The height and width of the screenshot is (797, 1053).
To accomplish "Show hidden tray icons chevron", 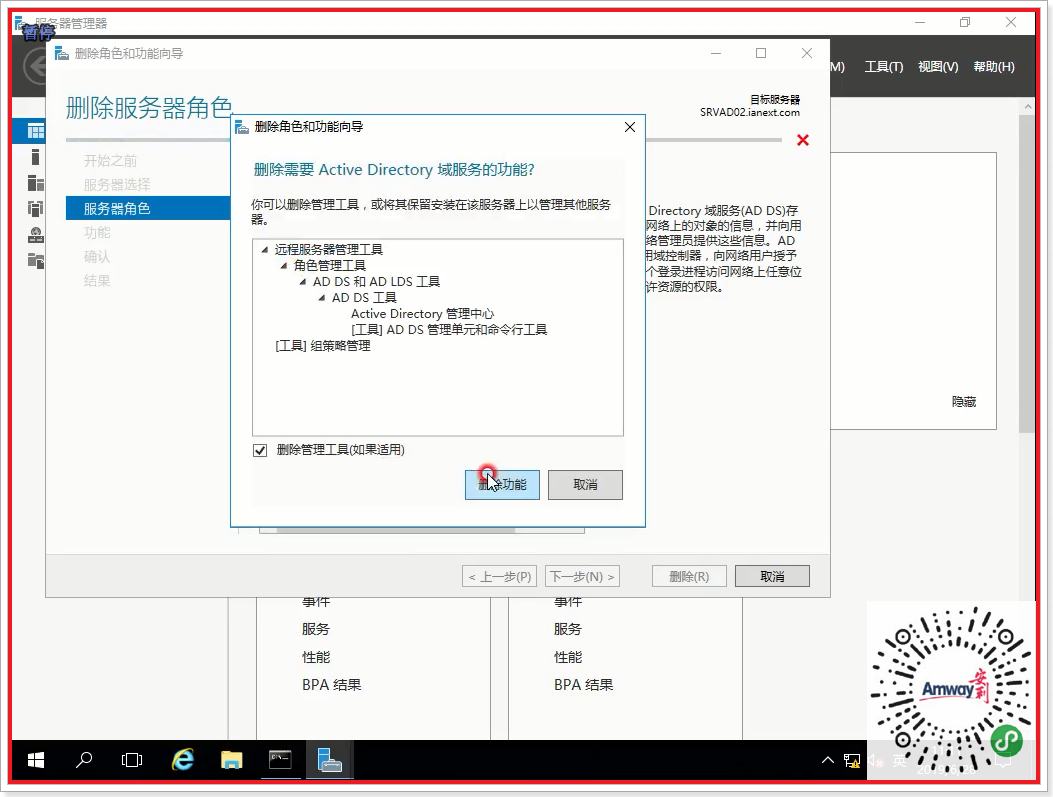I will 828,760.
